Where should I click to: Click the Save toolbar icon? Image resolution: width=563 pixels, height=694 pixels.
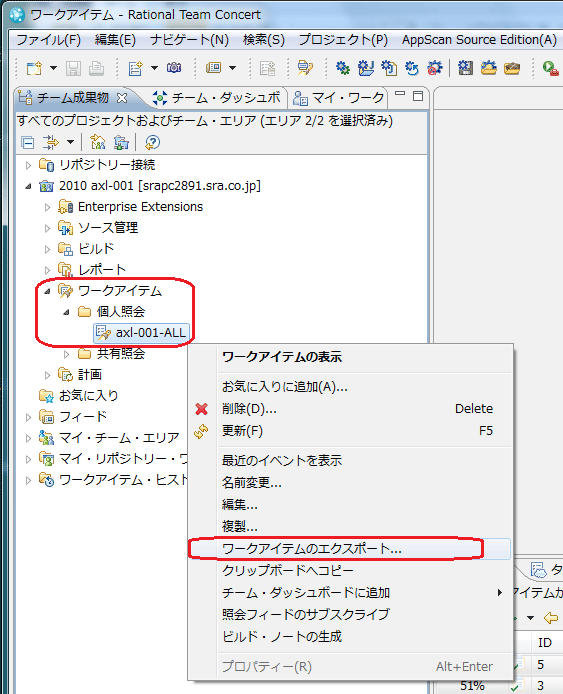(x=73, y=68)
